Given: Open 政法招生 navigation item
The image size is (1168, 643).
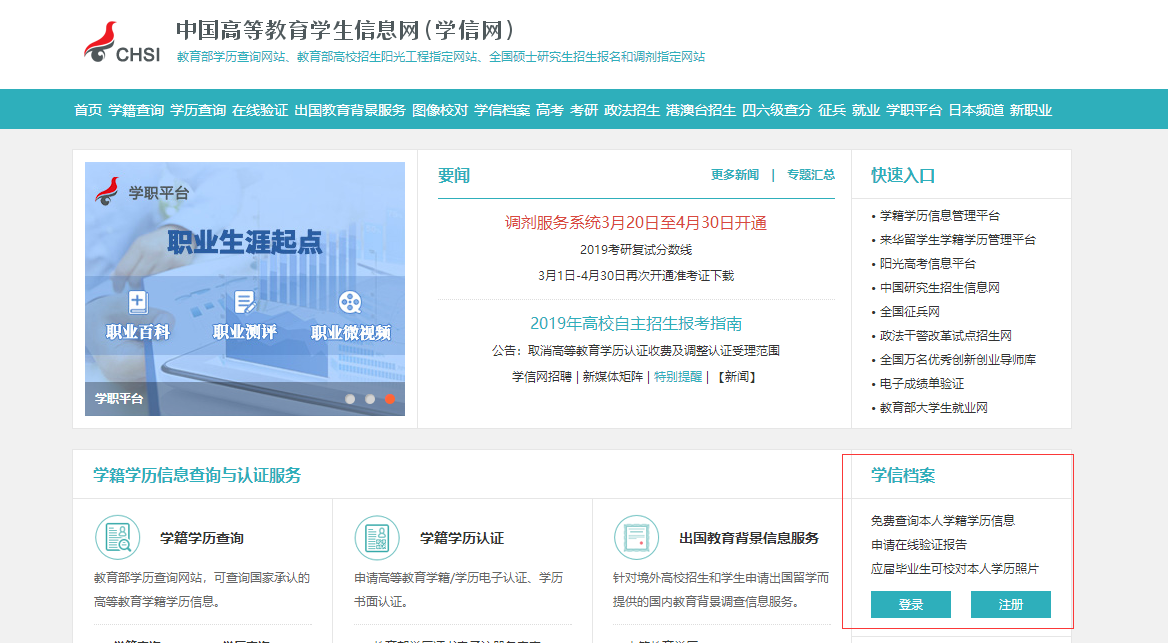Looking at the screenshot, I should click(x=631, y=110).
